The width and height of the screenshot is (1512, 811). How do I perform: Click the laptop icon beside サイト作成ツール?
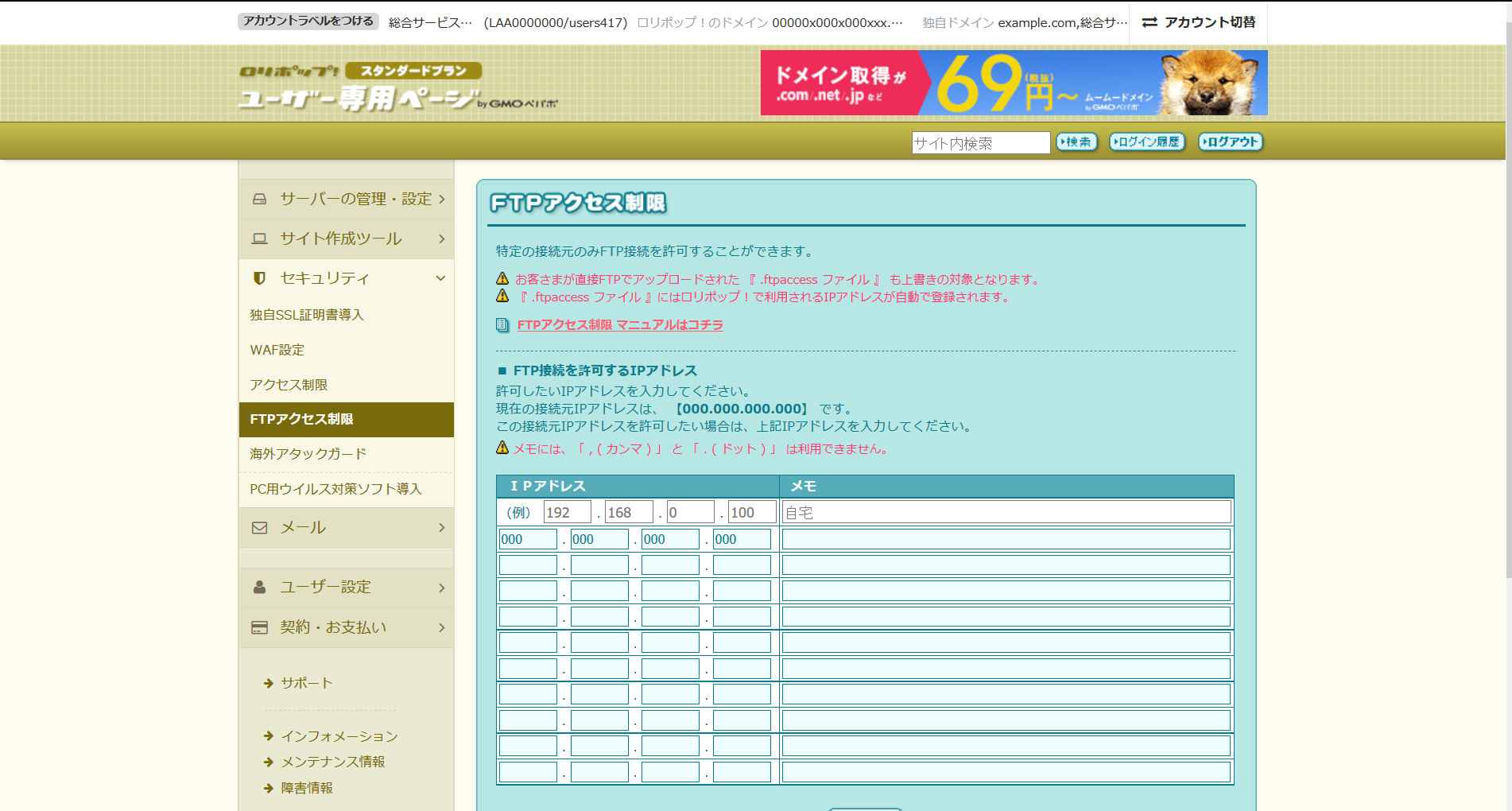click(259, 239)
